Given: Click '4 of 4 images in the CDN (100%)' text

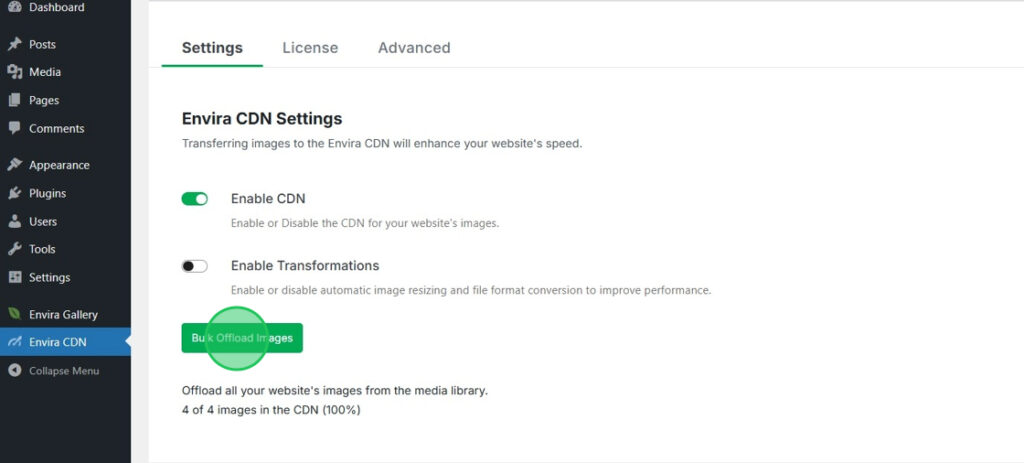Looking at the screenshot, I should pyautogui.click(x=271, y=410).
